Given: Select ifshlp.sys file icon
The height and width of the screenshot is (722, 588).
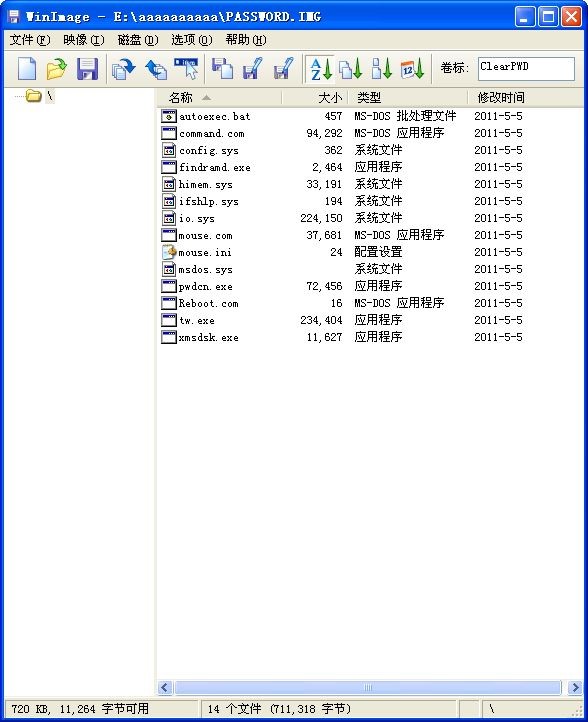Looking at the screenshot, I should click(x=169, y=201).
